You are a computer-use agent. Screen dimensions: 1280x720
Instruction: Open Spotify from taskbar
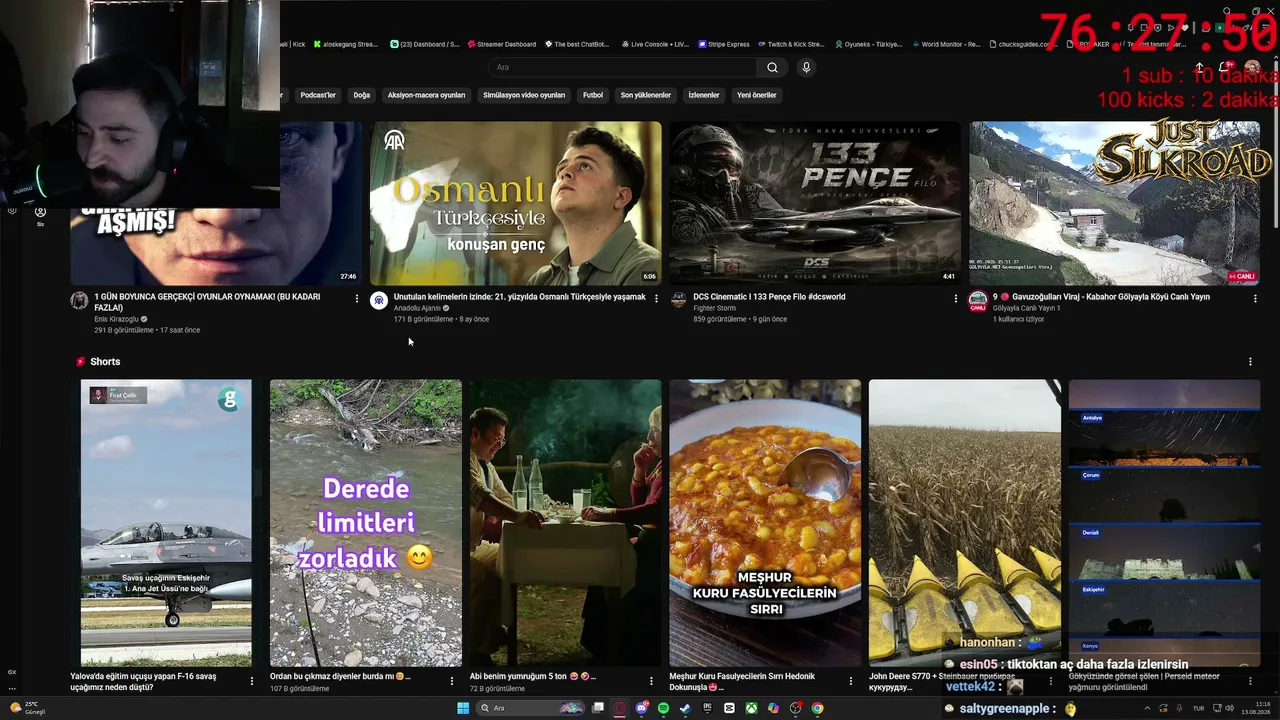coord(663,708)
